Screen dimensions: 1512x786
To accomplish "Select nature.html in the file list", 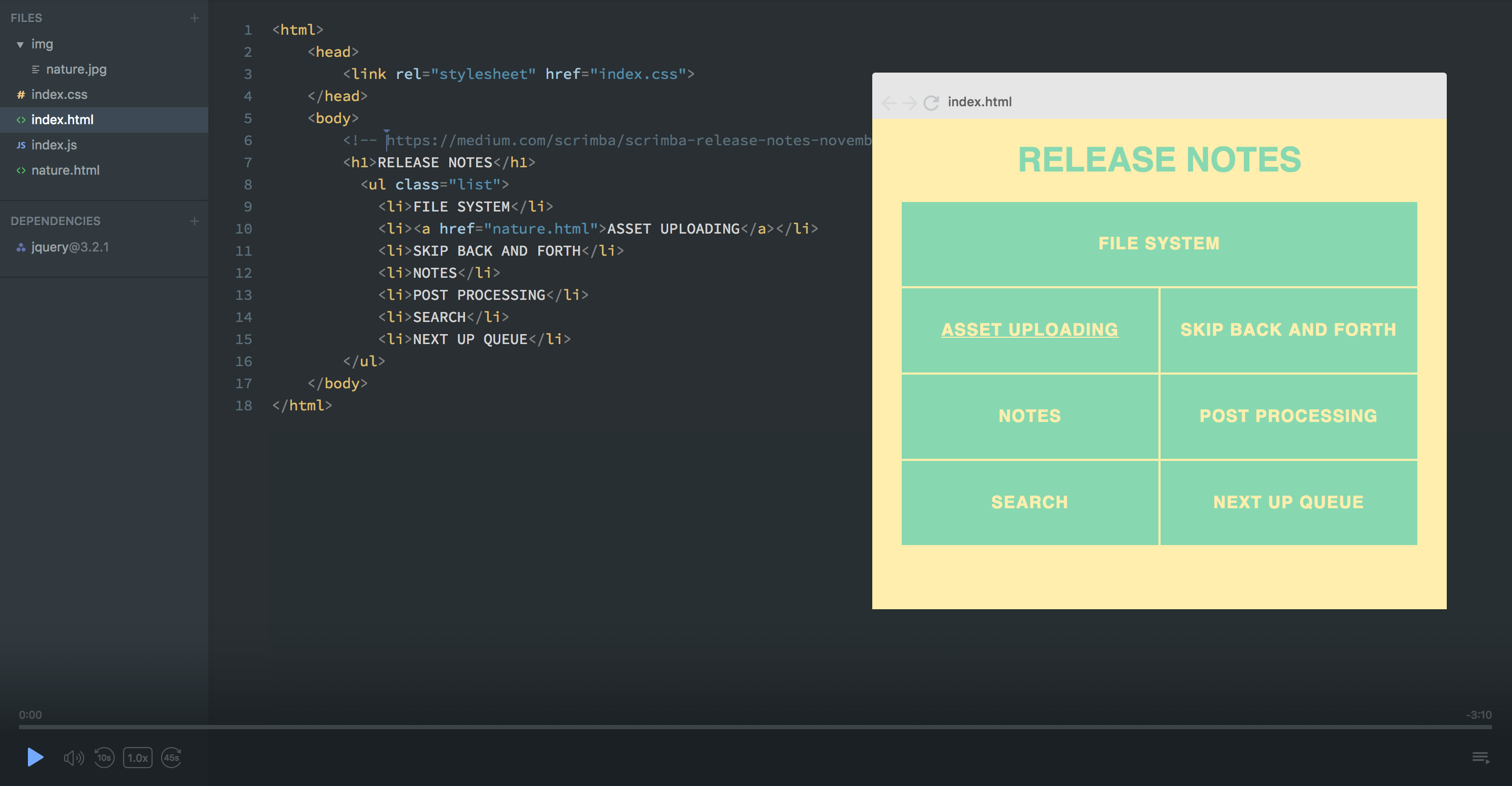I will (65, 170).
